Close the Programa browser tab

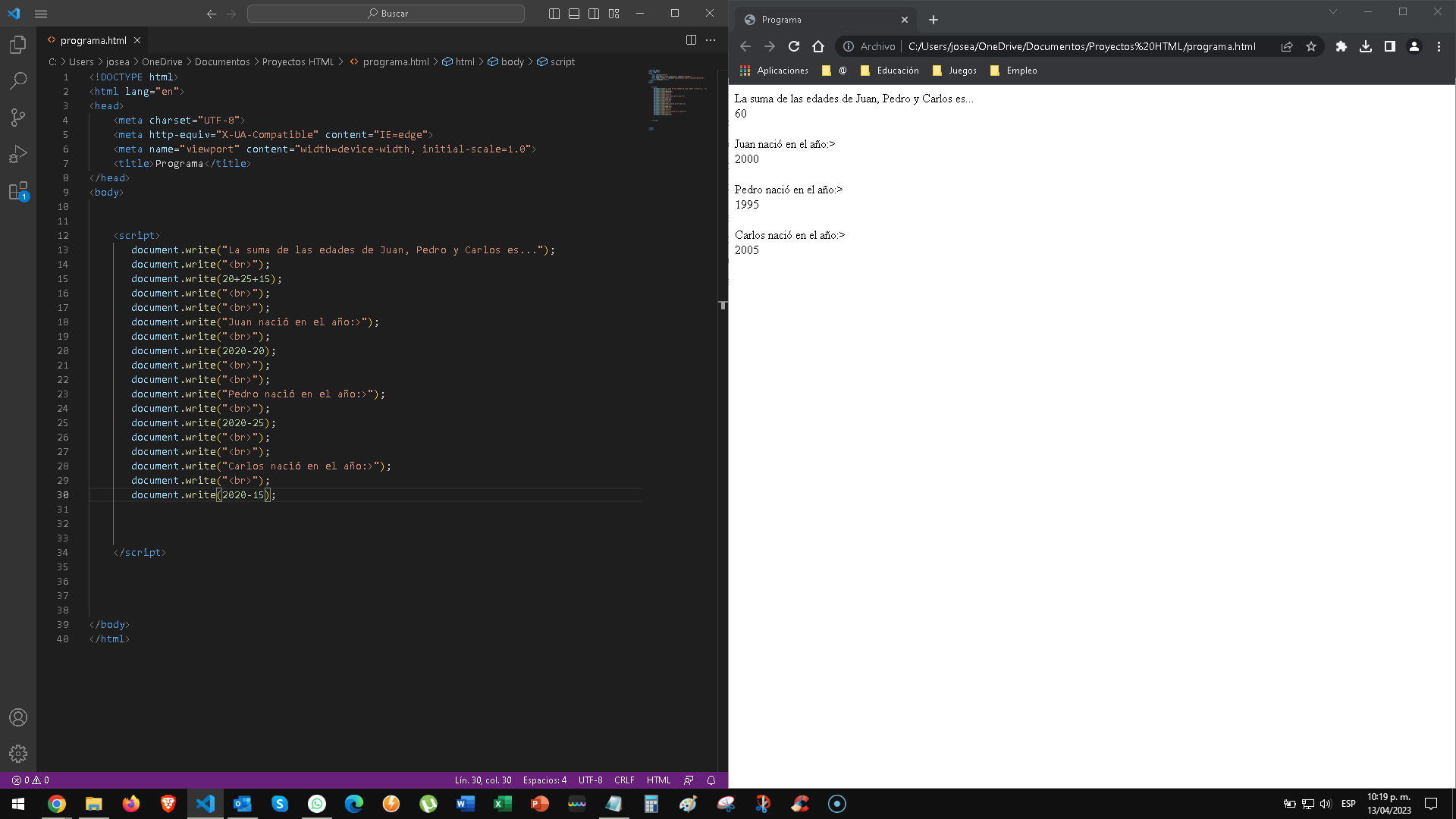tap(905, 20)
